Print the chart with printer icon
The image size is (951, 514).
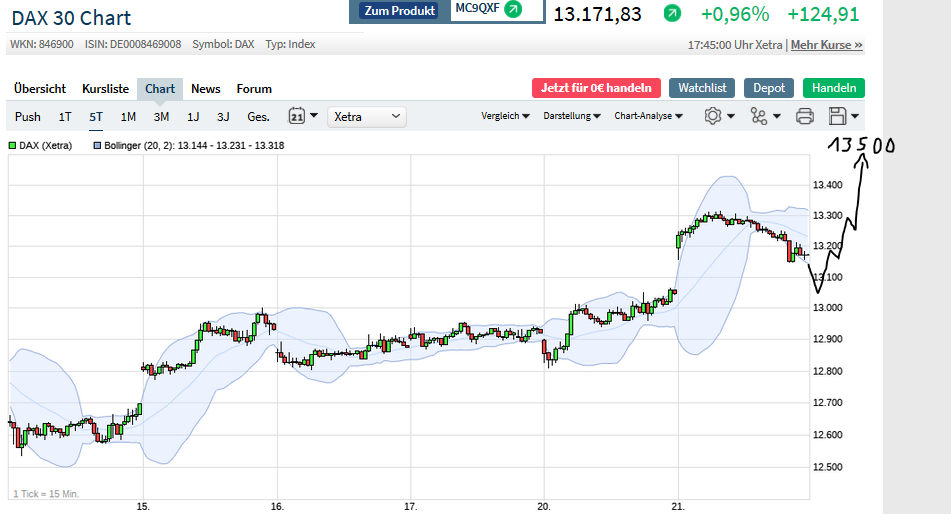coord(804,116)
